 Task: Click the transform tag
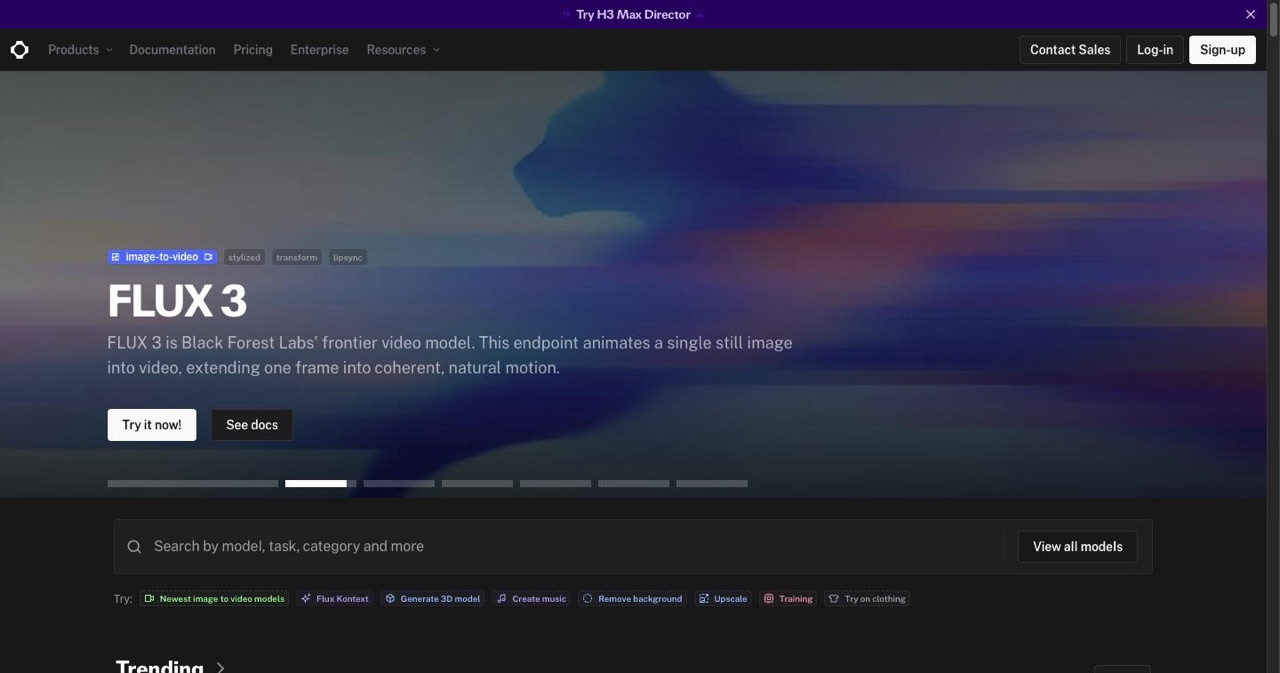(297, 257)
